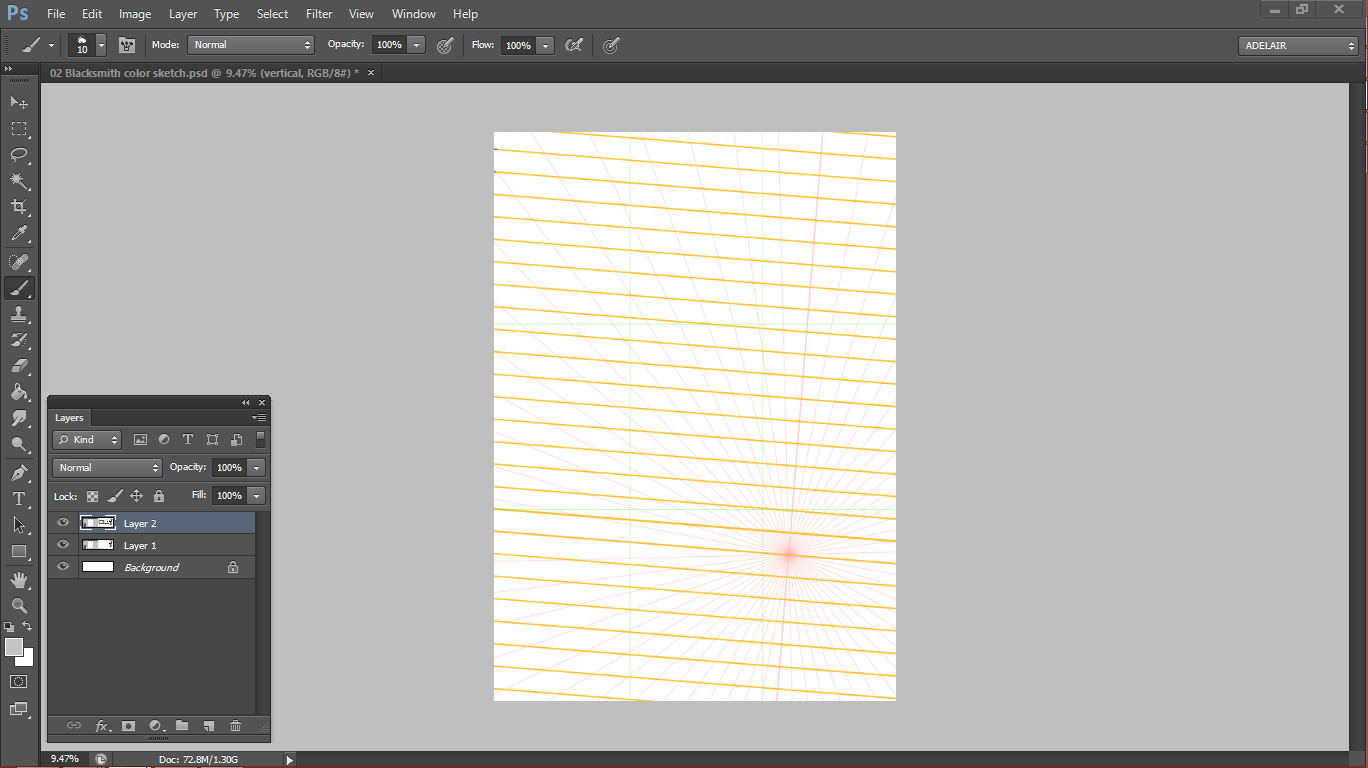Select the Path Selection tool
This screenshot has height=768, width=1368.
[x=19, y=525]
